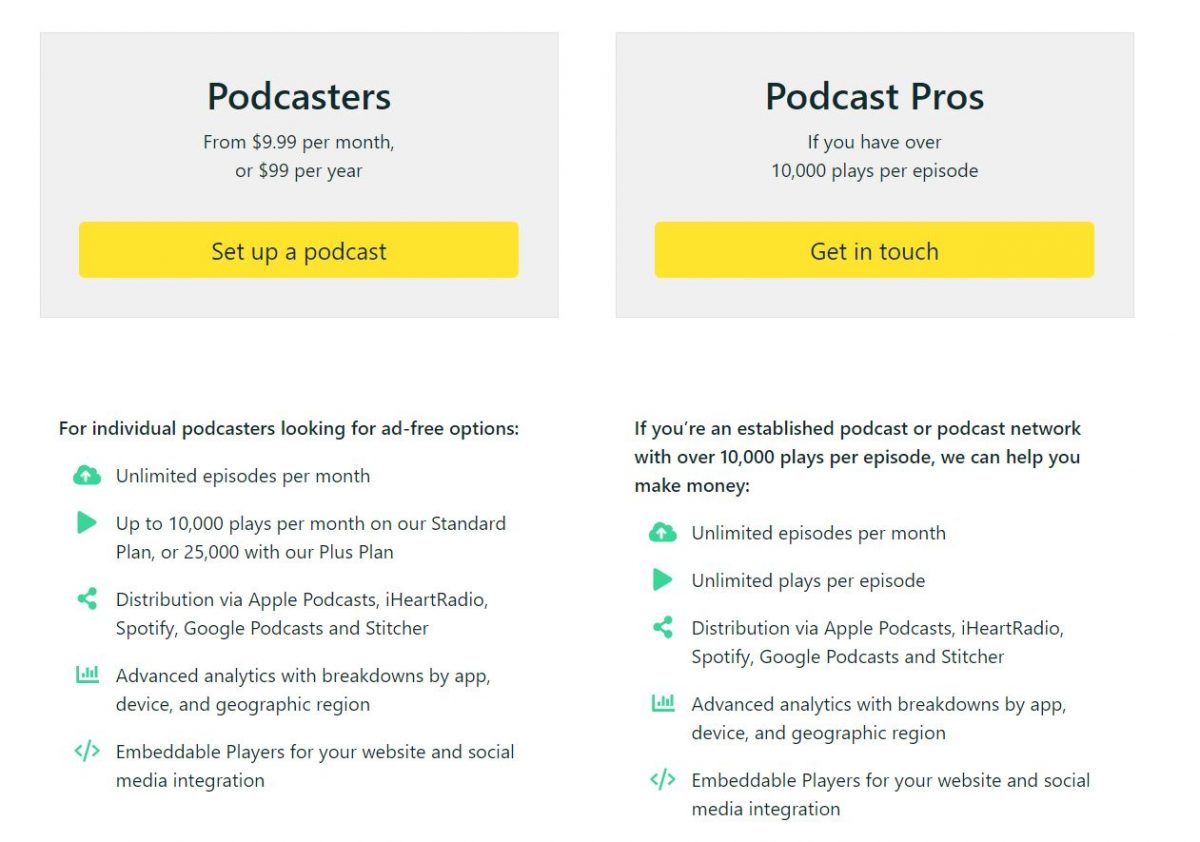1200x842 pixels.
Task: Click the embed code icon under Podcast Pros
Action: (x=663, y=780)
